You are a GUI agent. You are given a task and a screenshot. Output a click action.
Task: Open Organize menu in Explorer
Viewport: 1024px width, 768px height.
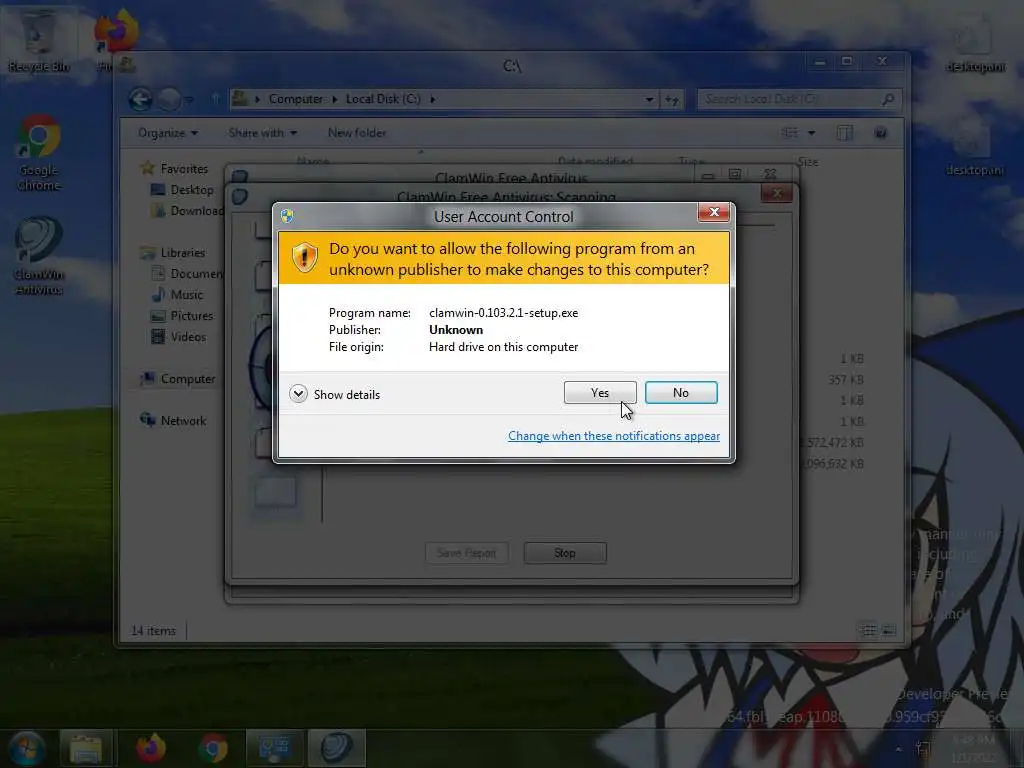click(x=168, y=133)
